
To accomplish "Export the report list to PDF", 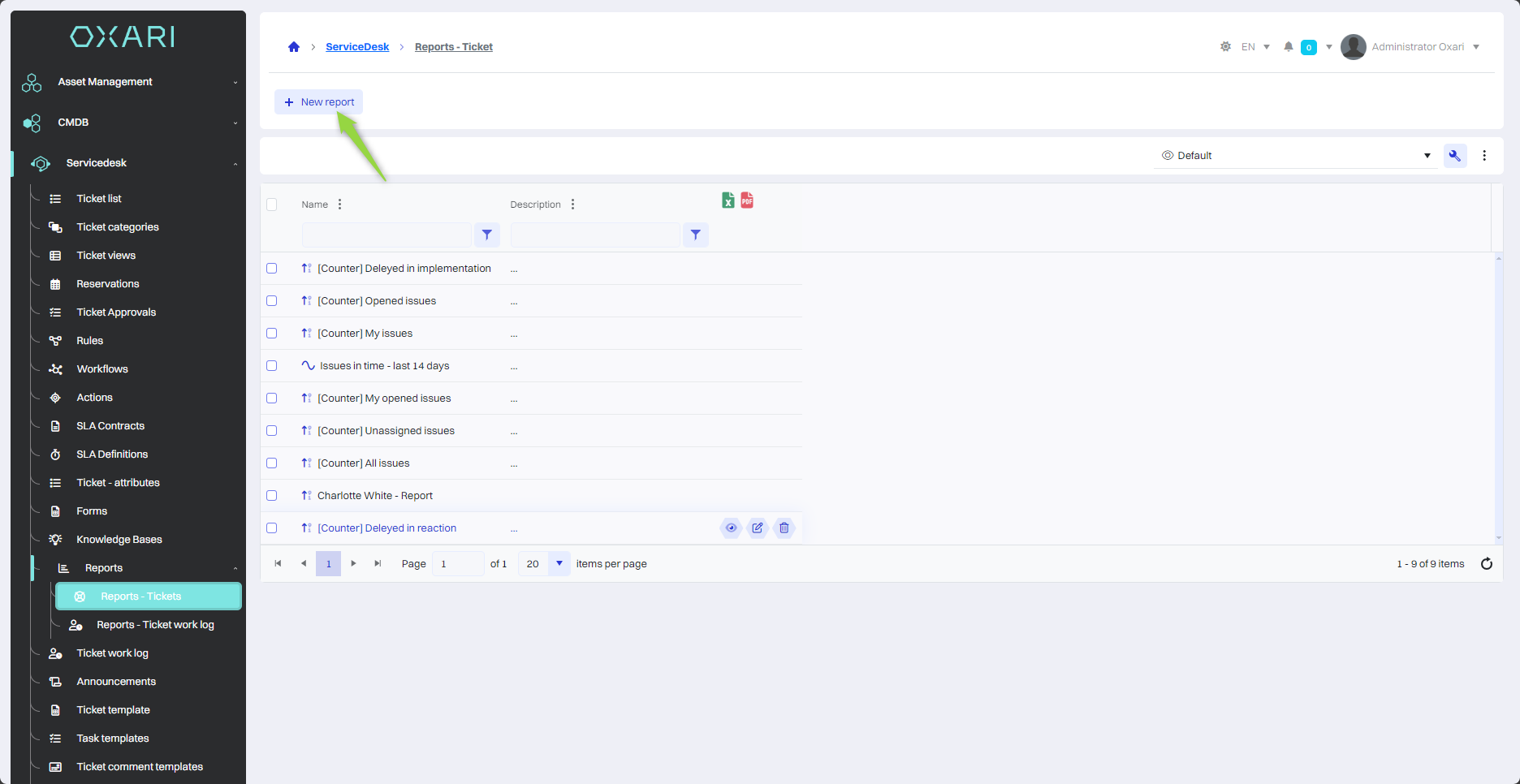I will [747, 200].
